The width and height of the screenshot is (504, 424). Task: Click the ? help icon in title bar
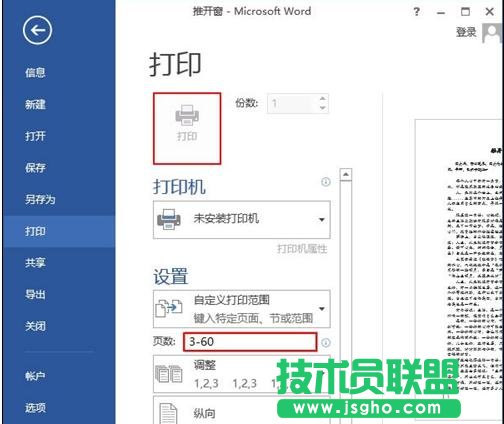tap(416, 12)
